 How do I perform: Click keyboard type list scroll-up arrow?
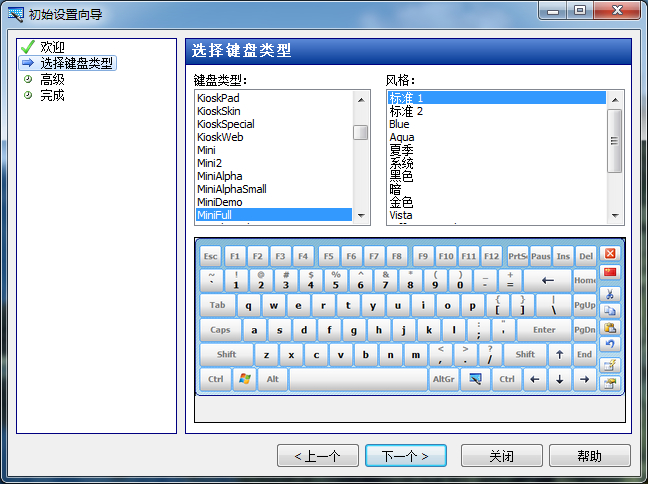pyautogui.click(x=361, y=100)
